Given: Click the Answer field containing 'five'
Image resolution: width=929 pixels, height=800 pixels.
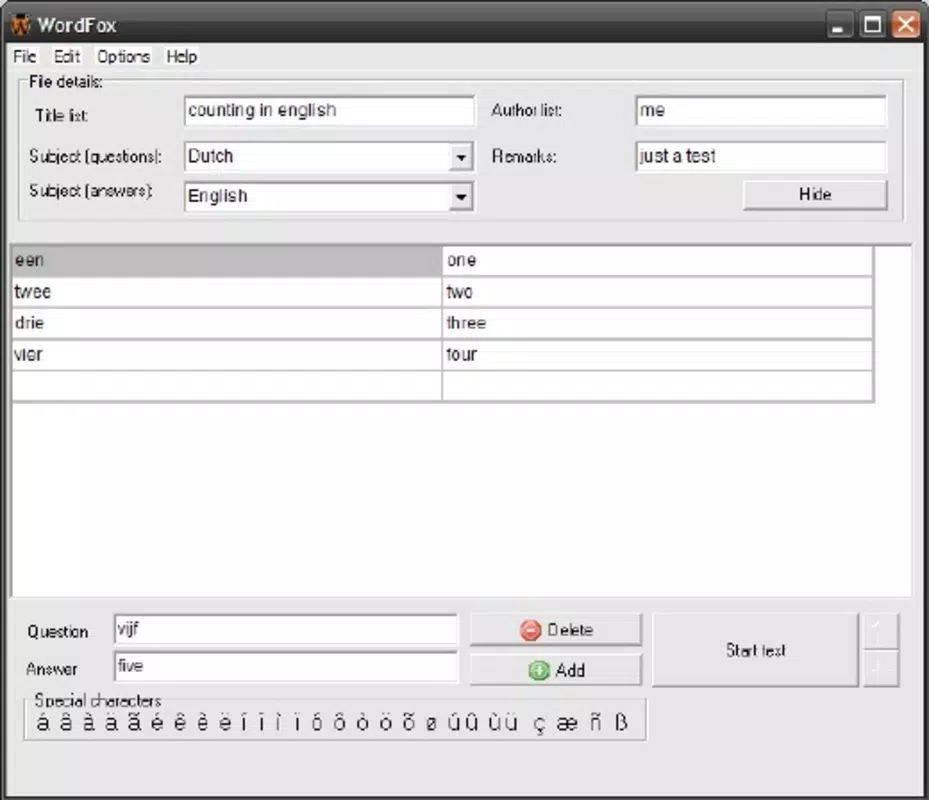Looking at the screenshot, I should 286,667.
